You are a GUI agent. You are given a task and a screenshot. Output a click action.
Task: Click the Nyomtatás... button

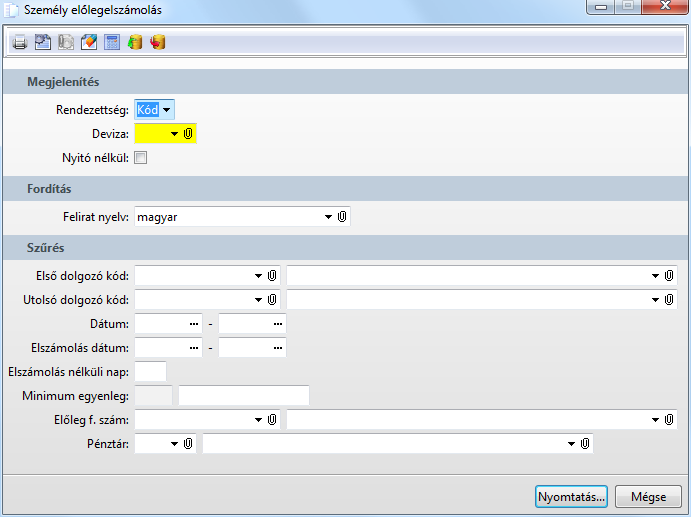pos(571,497)
